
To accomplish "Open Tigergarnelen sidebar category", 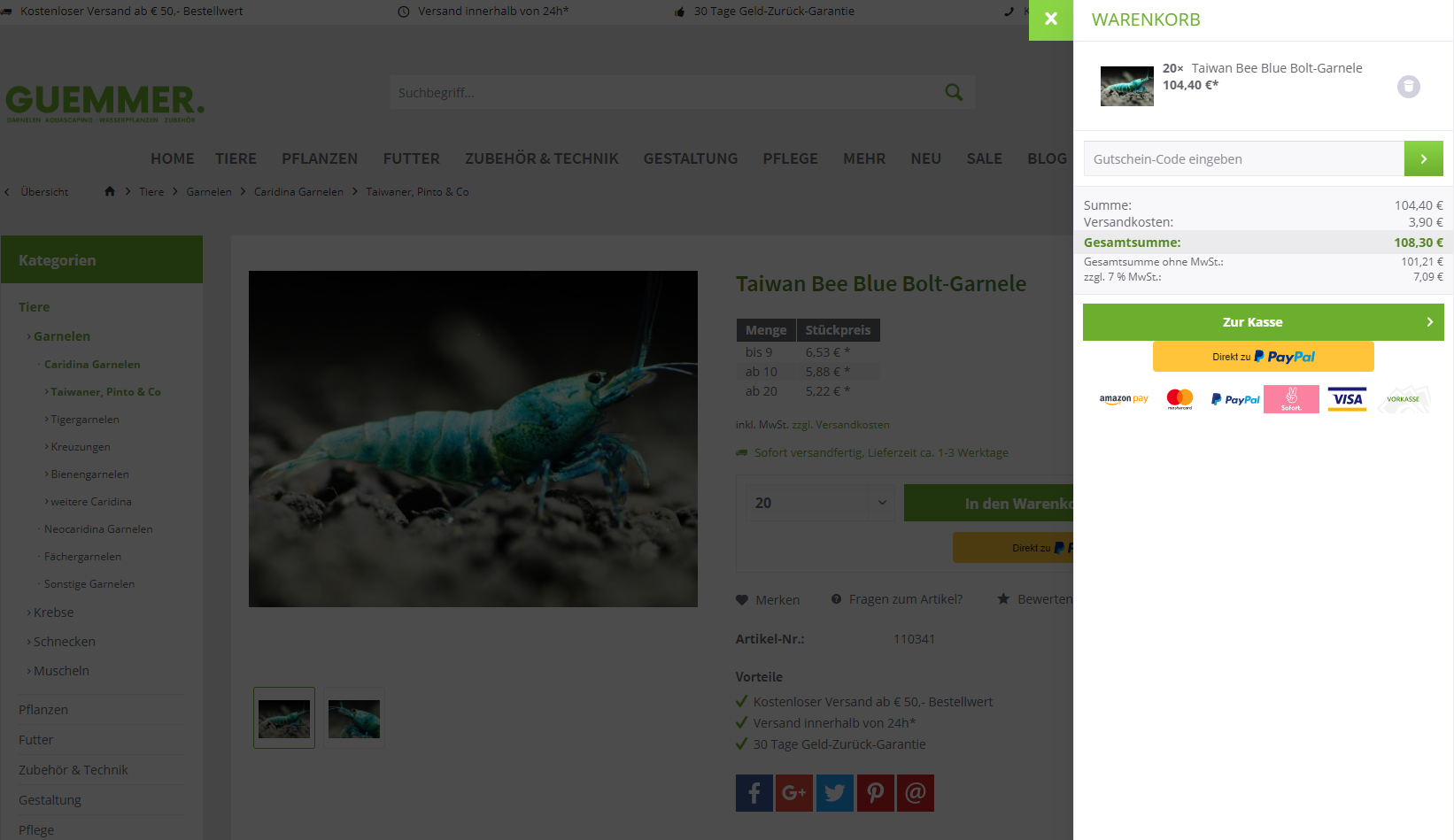I will [85, 420].
